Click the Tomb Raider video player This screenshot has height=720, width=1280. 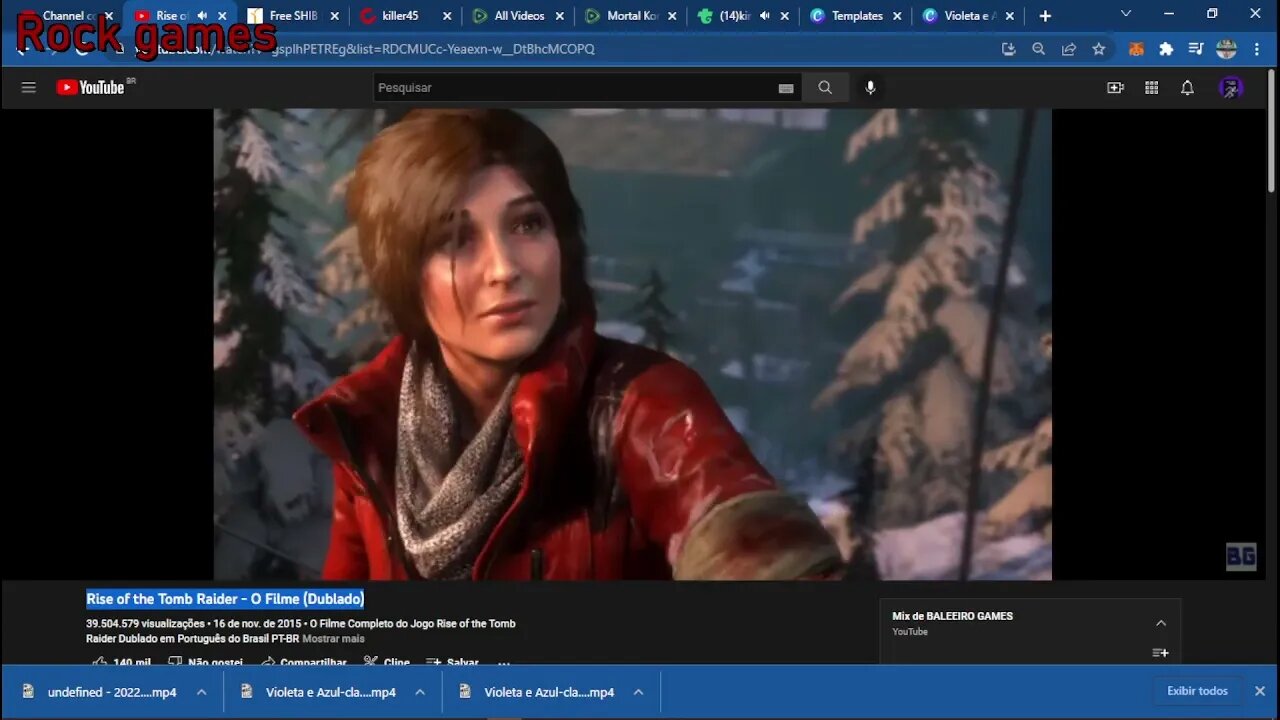tap(632, 344)
